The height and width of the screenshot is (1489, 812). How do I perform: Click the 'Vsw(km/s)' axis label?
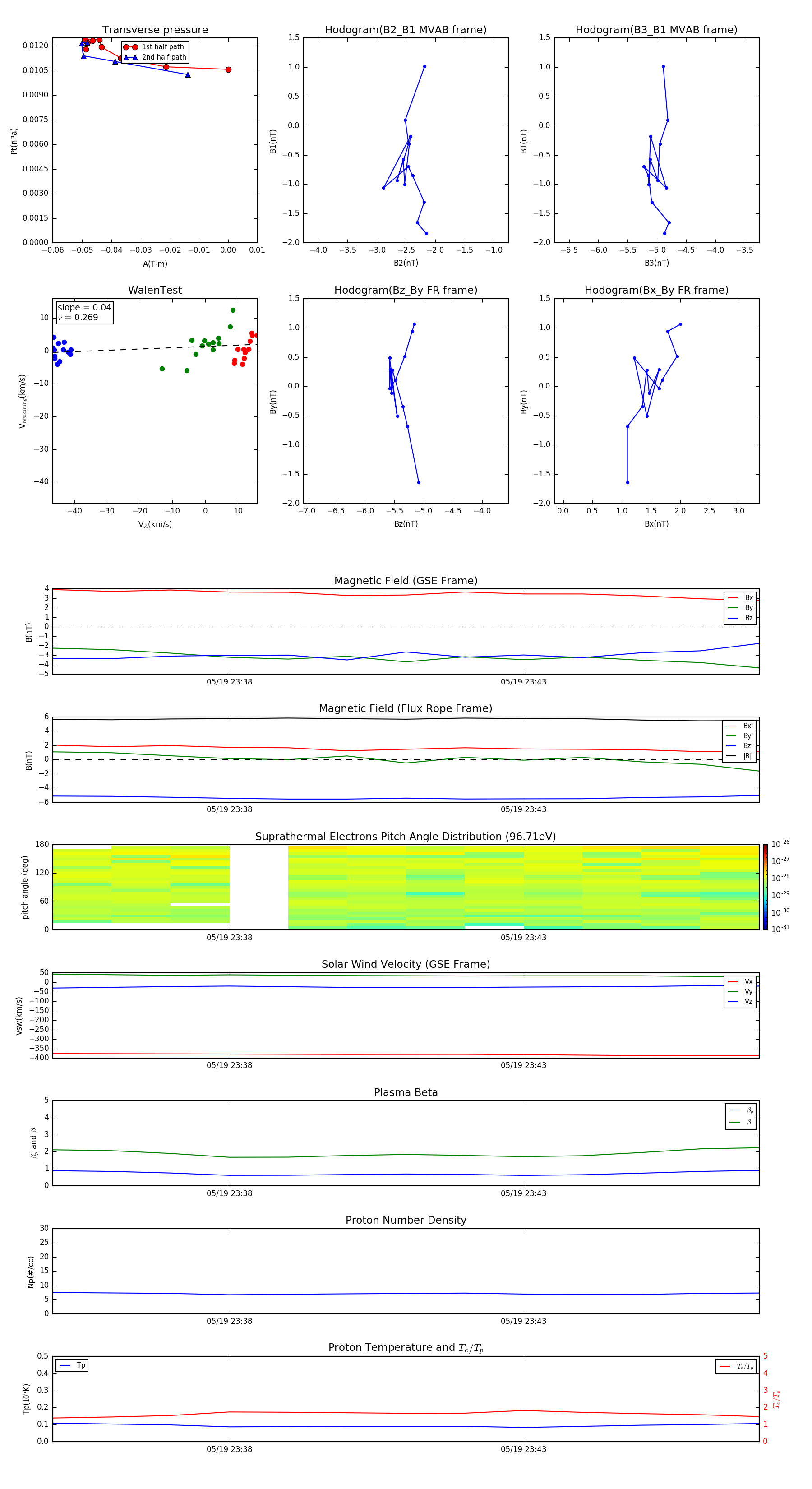(19, 1016)
